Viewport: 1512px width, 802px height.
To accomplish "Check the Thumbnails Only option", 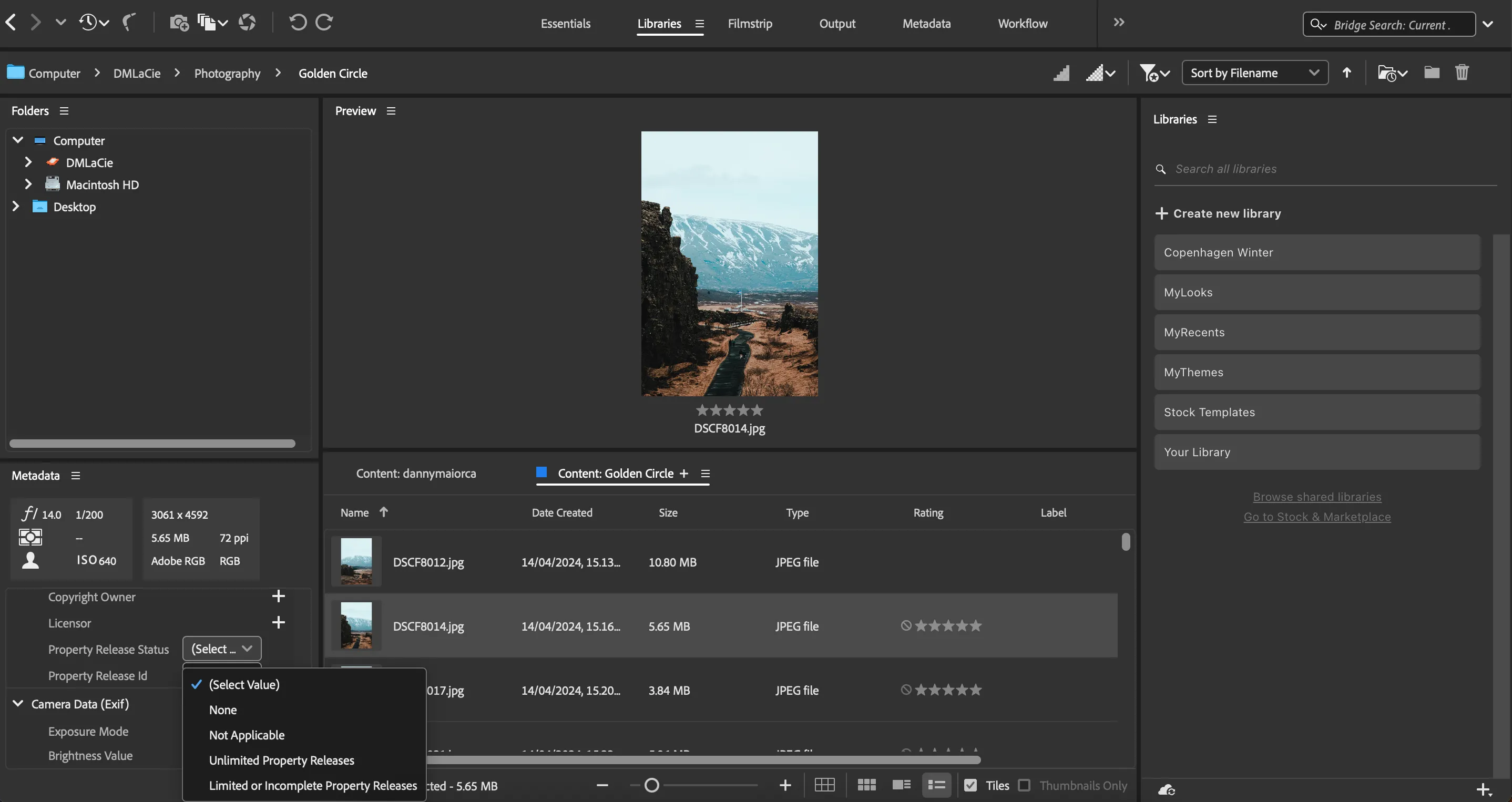I will 1025,785.
